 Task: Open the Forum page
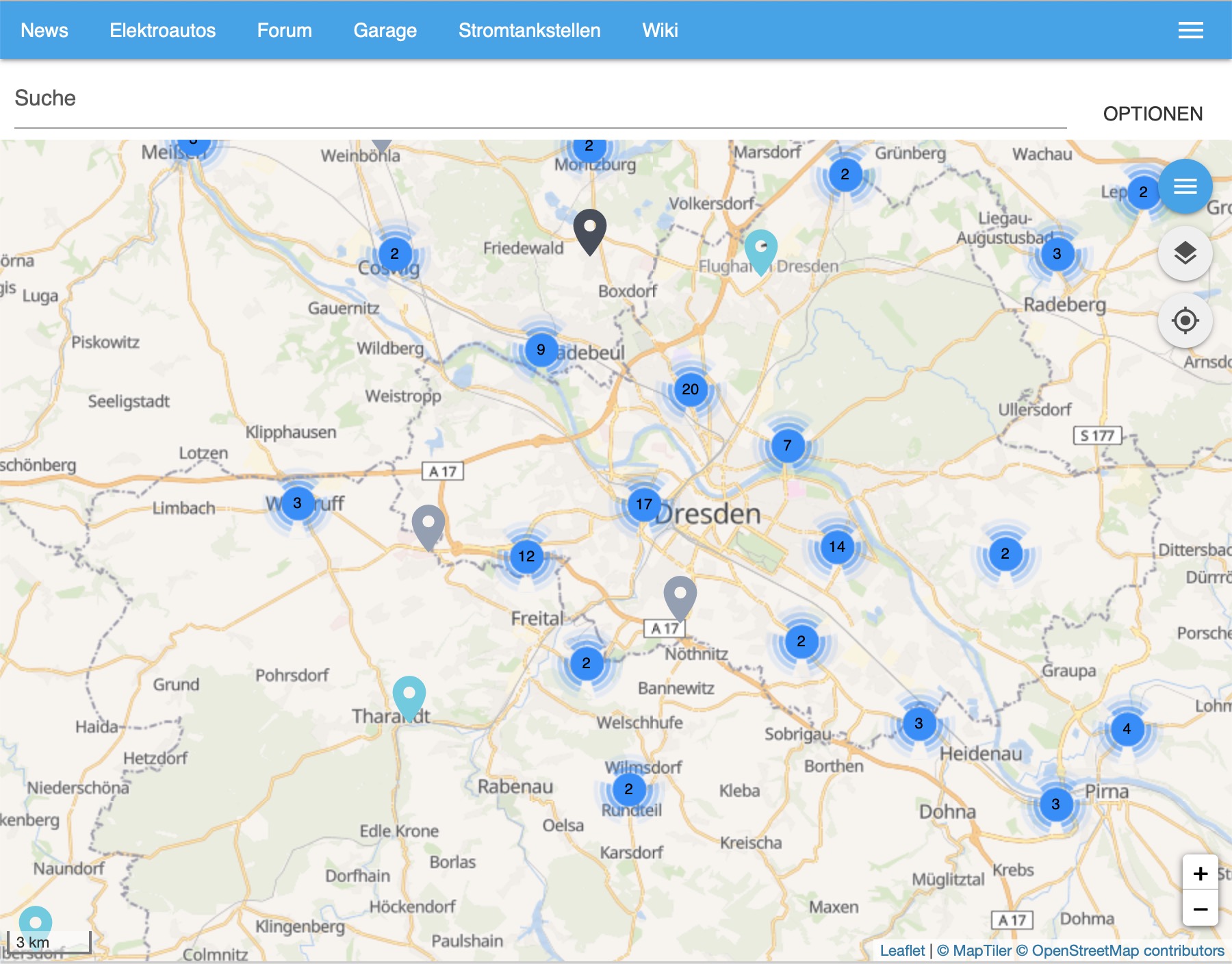(x=284, y=30)
